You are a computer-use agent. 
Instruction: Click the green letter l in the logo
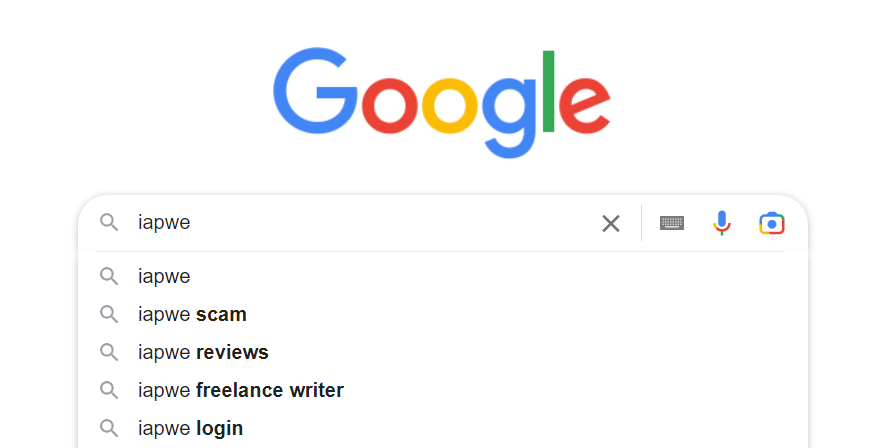548,91
